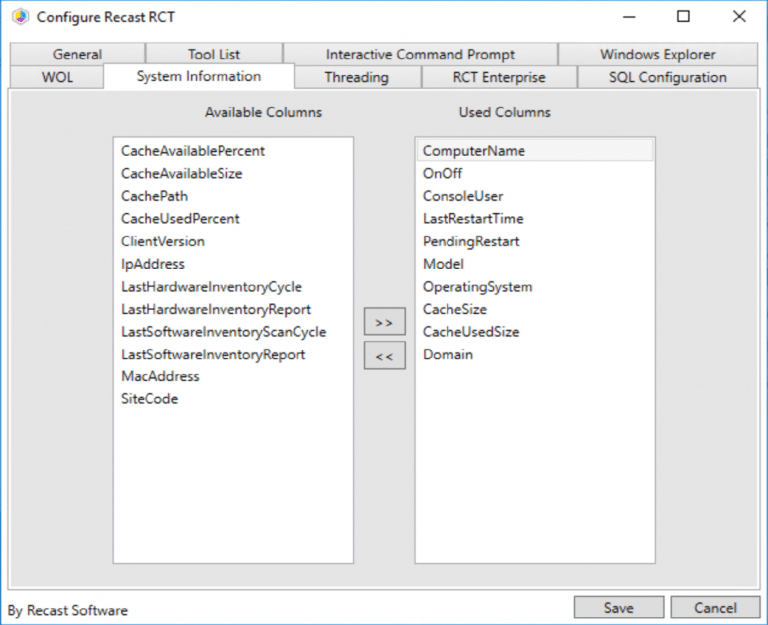This screenshot has width=768, height=625.
Task: Select the System Information tab
Action: pos(199,76)
